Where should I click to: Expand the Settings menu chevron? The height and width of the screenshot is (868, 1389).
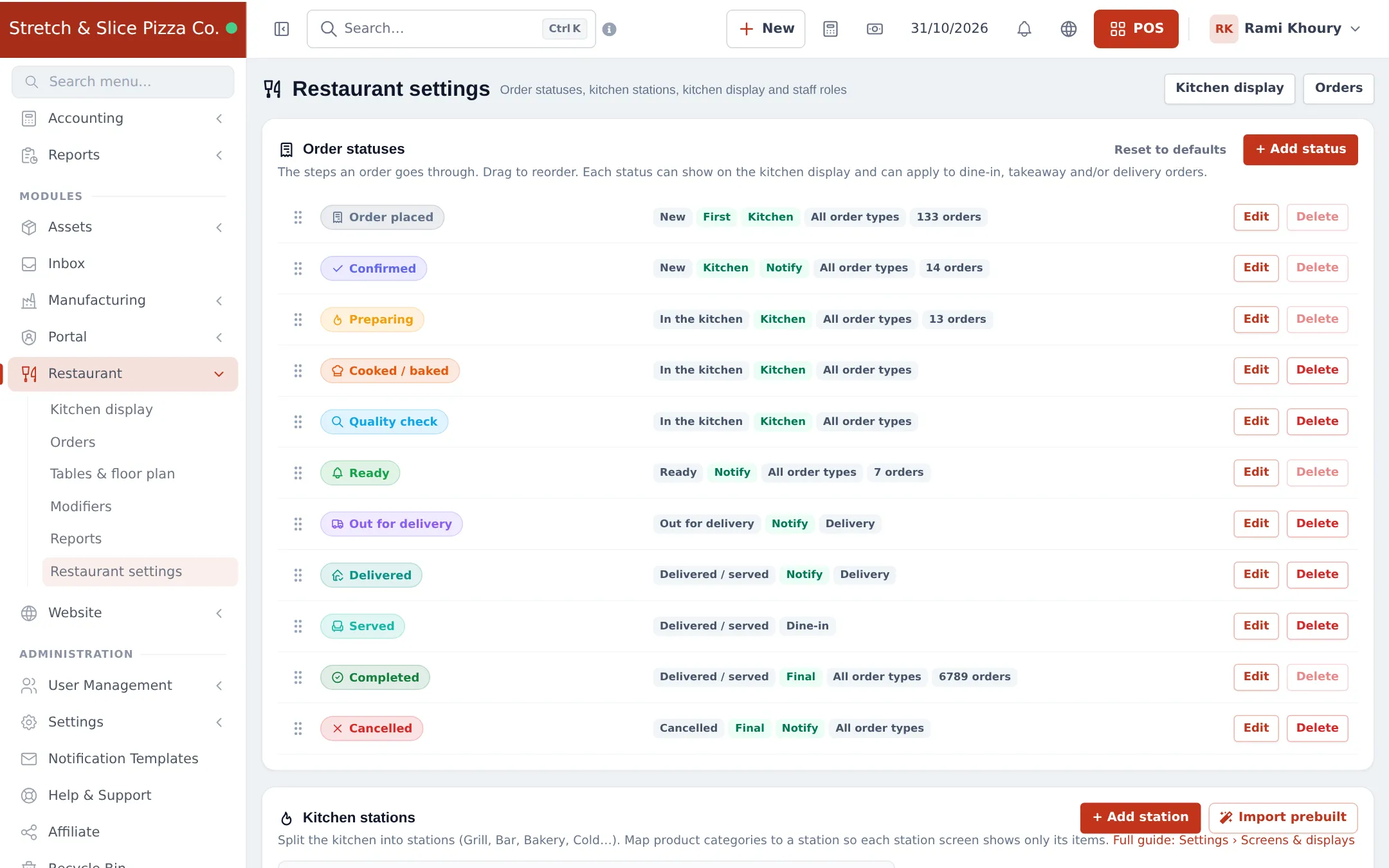(219, 722)
